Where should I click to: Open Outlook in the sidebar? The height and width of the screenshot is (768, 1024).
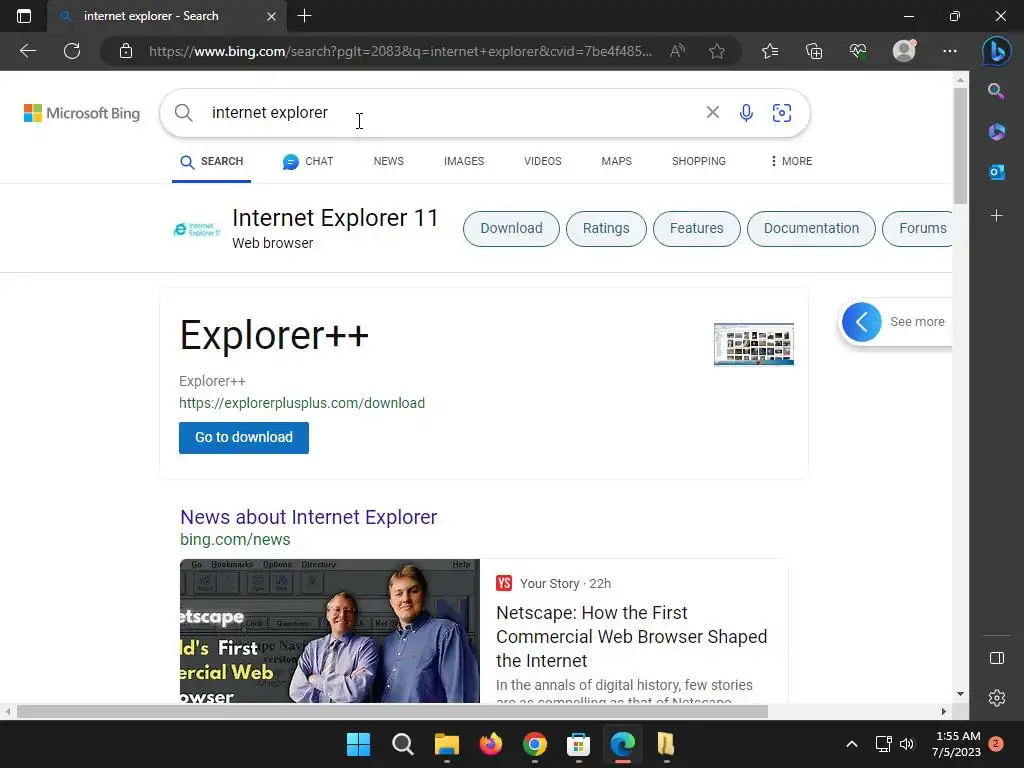[996, 172]
